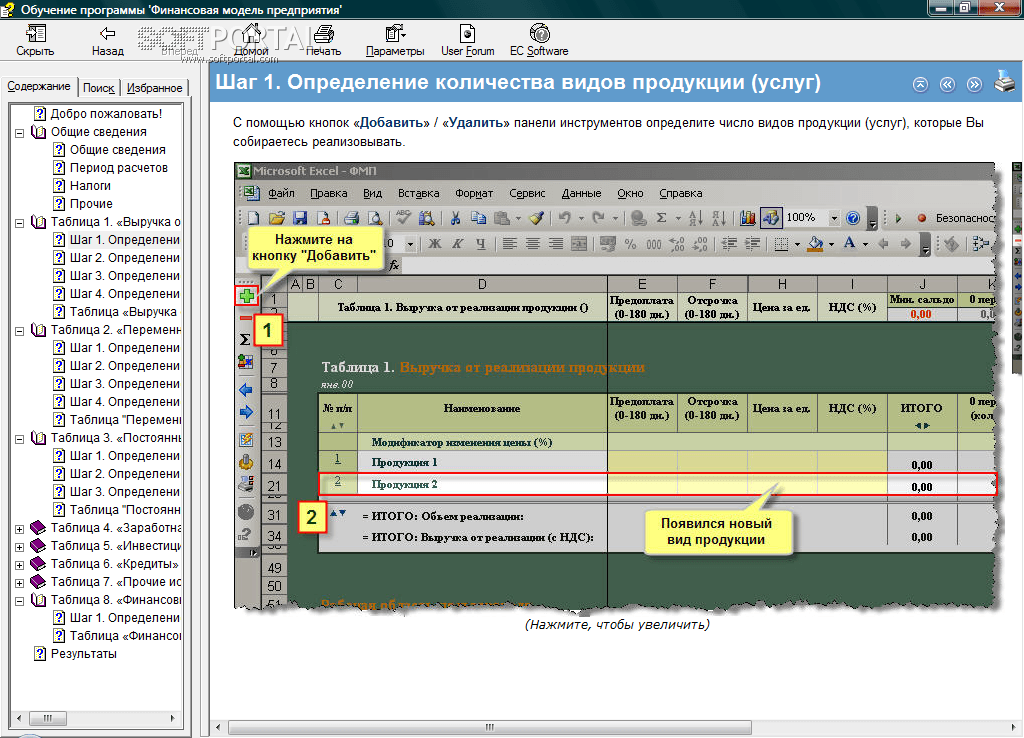The height and width of the screenshot is (738, 1024).
Task: Open the Добро пожаловать! topic
Action: pyautogui.click(x=105, y=114)
